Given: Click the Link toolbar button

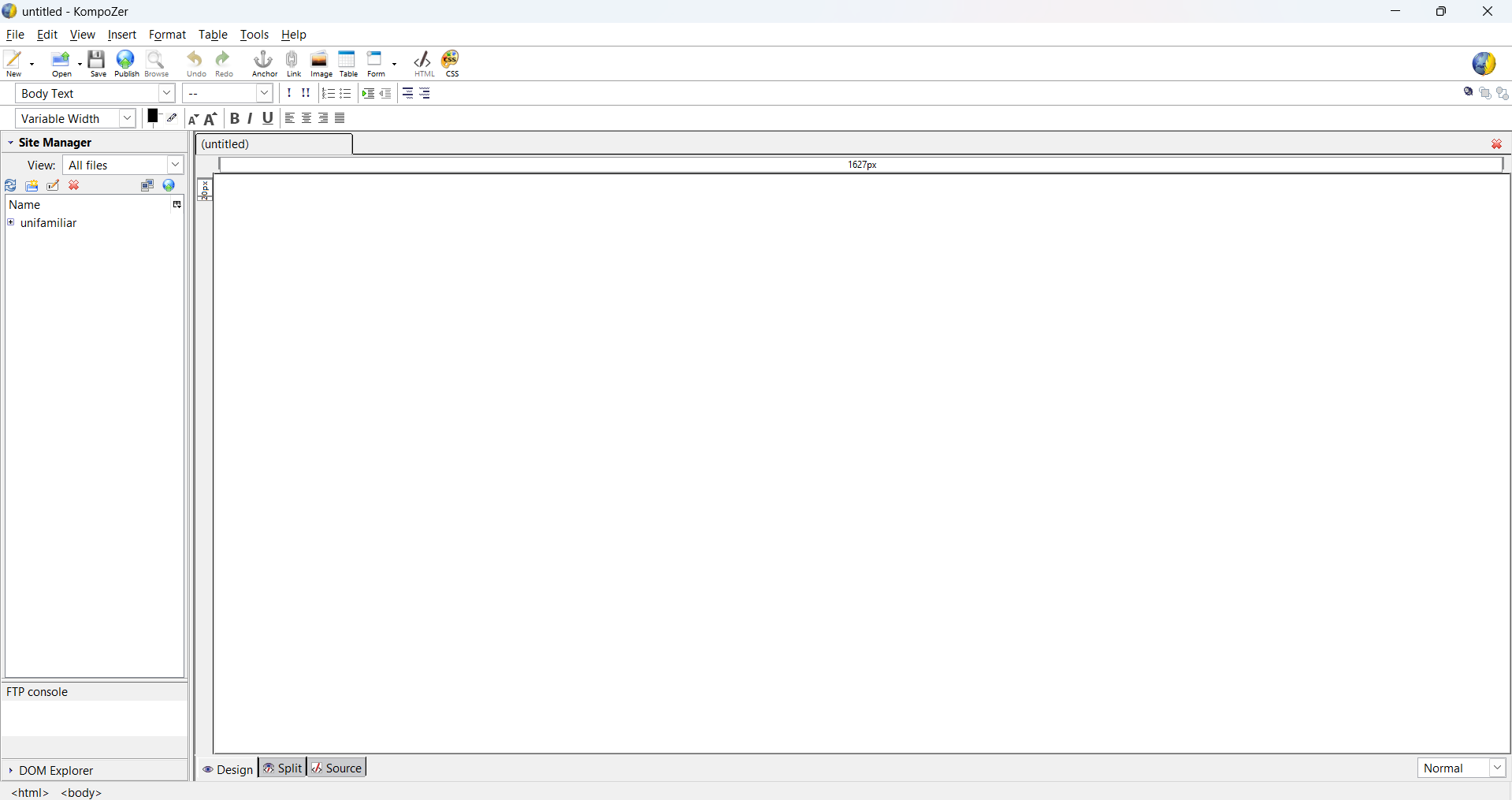Looking at the screenshot, I should [293, 63].
